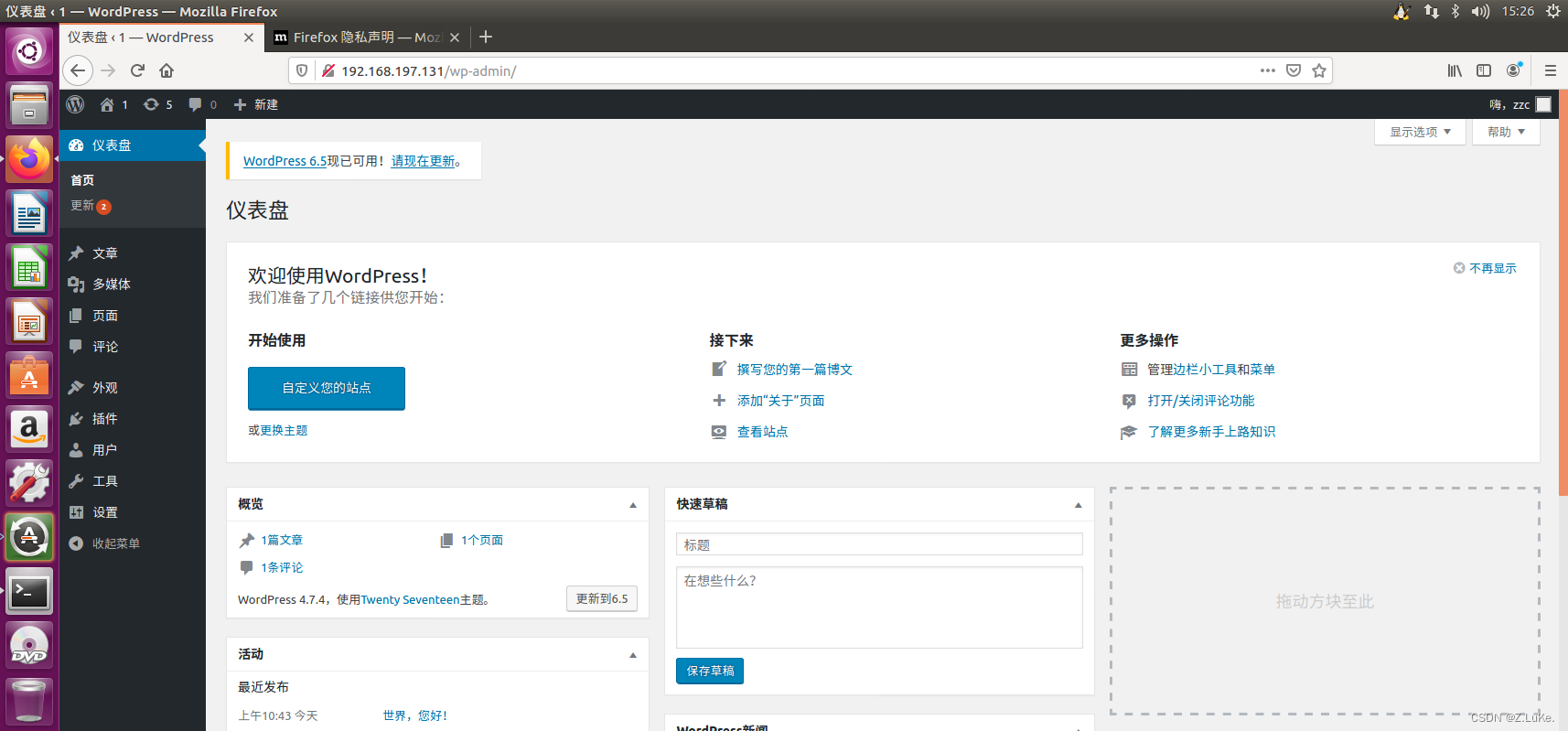This screenshot has height=731, width=1568.
Task: Click Twenty Seventeen theme link
Action: 410,600
